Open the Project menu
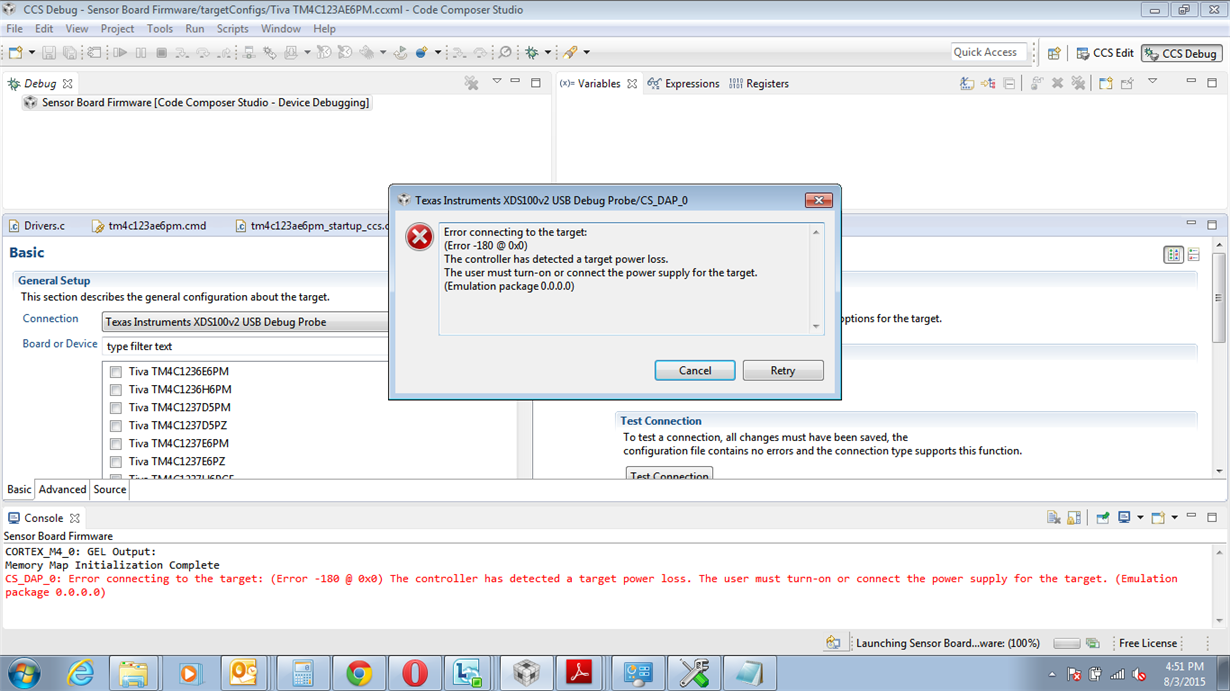This screenshot has height=691, width=1230. click(117, 29)
